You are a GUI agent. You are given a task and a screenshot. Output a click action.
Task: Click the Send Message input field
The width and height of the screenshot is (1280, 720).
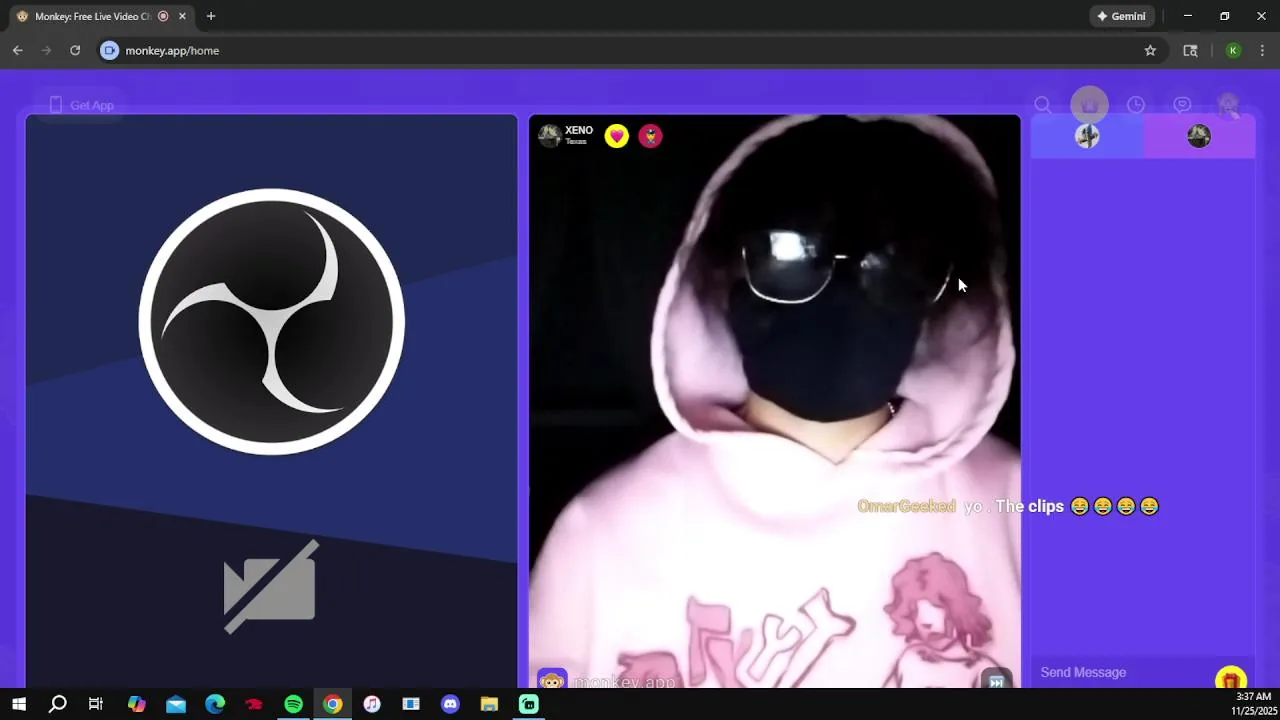[1122, 673]
